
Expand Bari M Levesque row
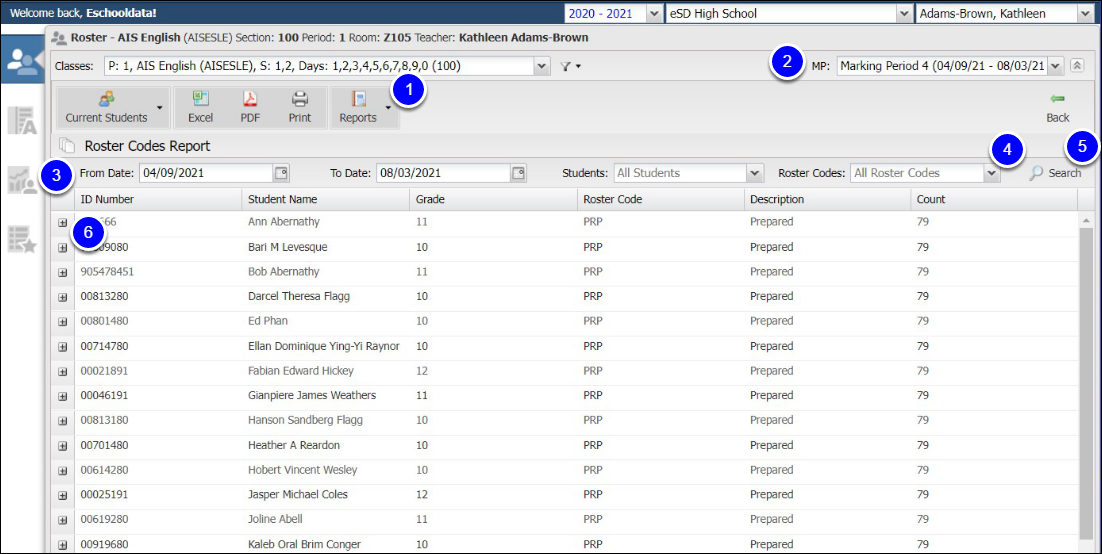click(x=63, y=247)
